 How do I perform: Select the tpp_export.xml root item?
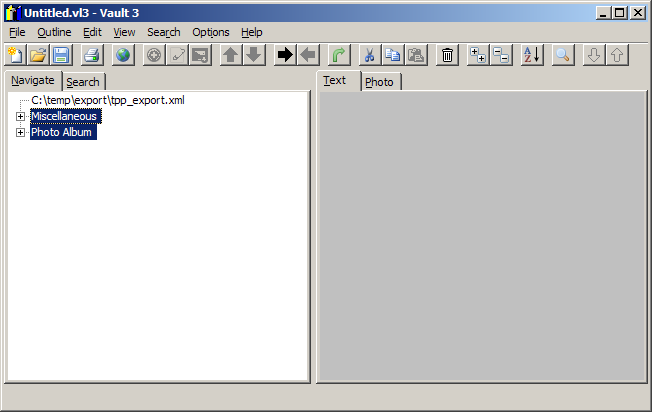tap(107, 101)
